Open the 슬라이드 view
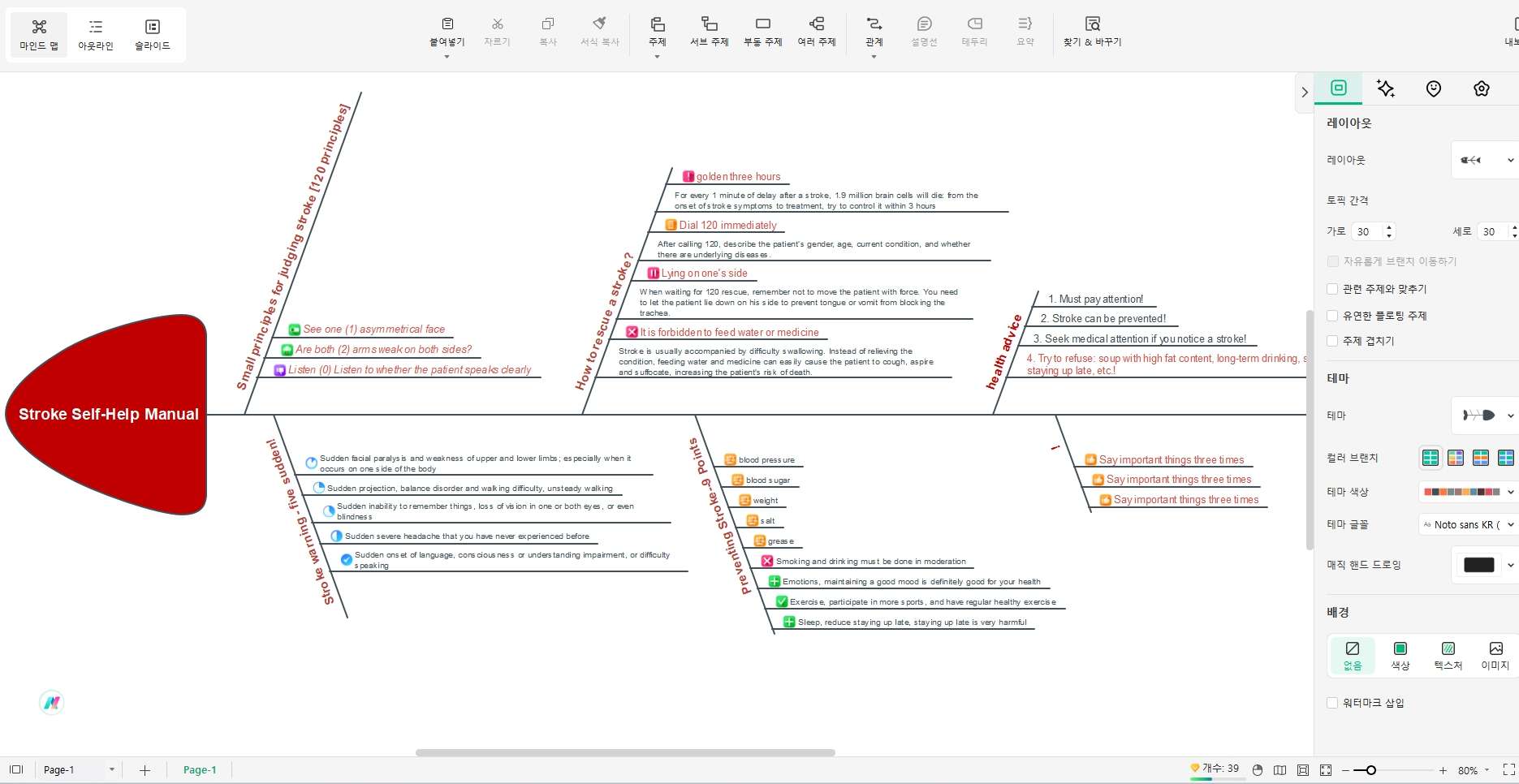Screen dimensions: 1519x784 tap(152, 35)
